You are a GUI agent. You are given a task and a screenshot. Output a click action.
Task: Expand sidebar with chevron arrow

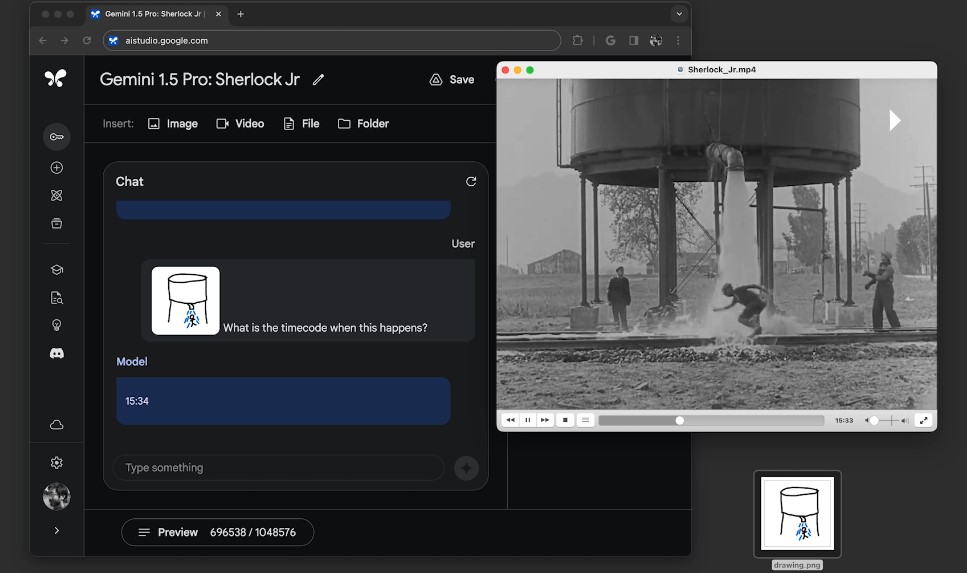tap(57, 530)
